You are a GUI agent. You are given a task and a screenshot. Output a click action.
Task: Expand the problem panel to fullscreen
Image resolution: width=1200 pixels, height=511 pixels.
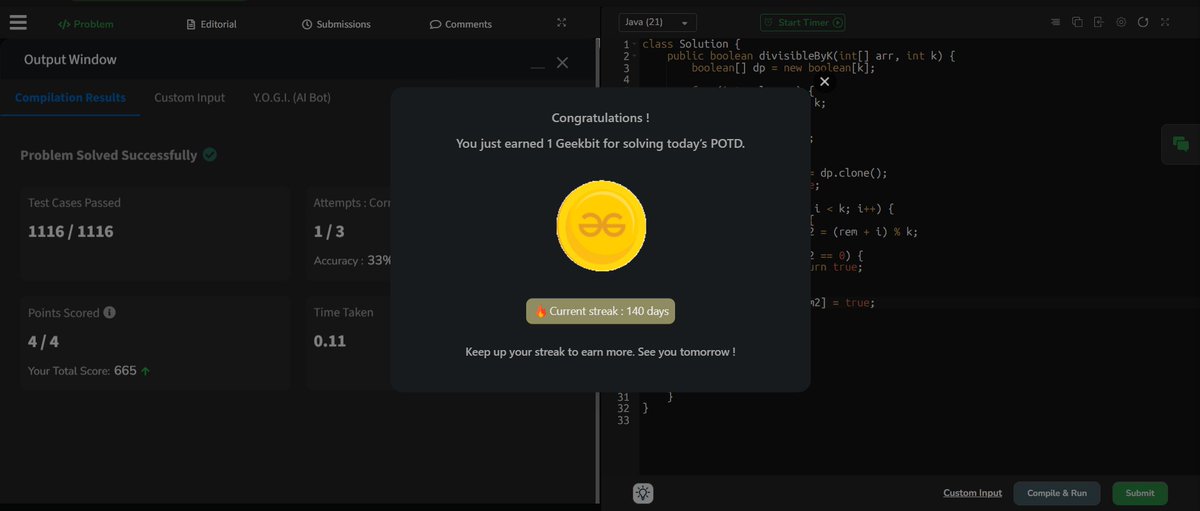click(561, 23)
